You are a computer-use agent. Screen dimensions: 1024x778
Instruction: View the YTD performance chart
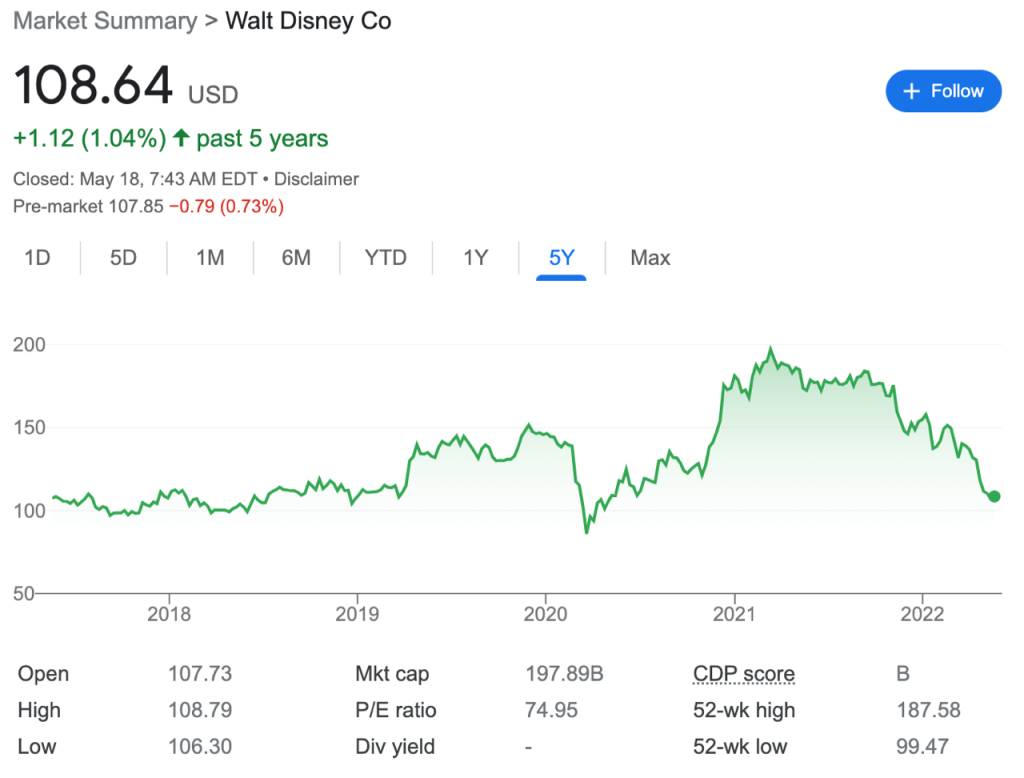(385, 258)
